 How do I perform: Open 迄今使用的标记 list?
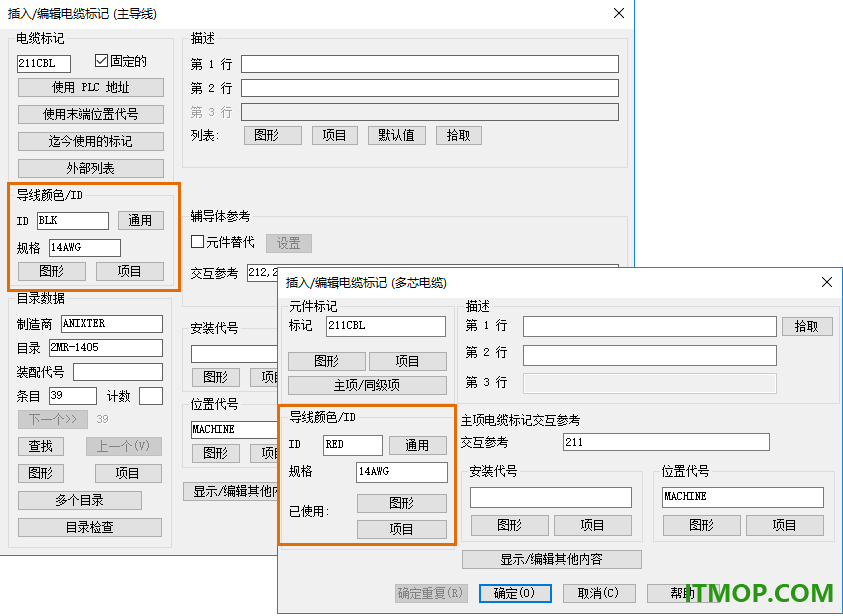pos(91,141)
